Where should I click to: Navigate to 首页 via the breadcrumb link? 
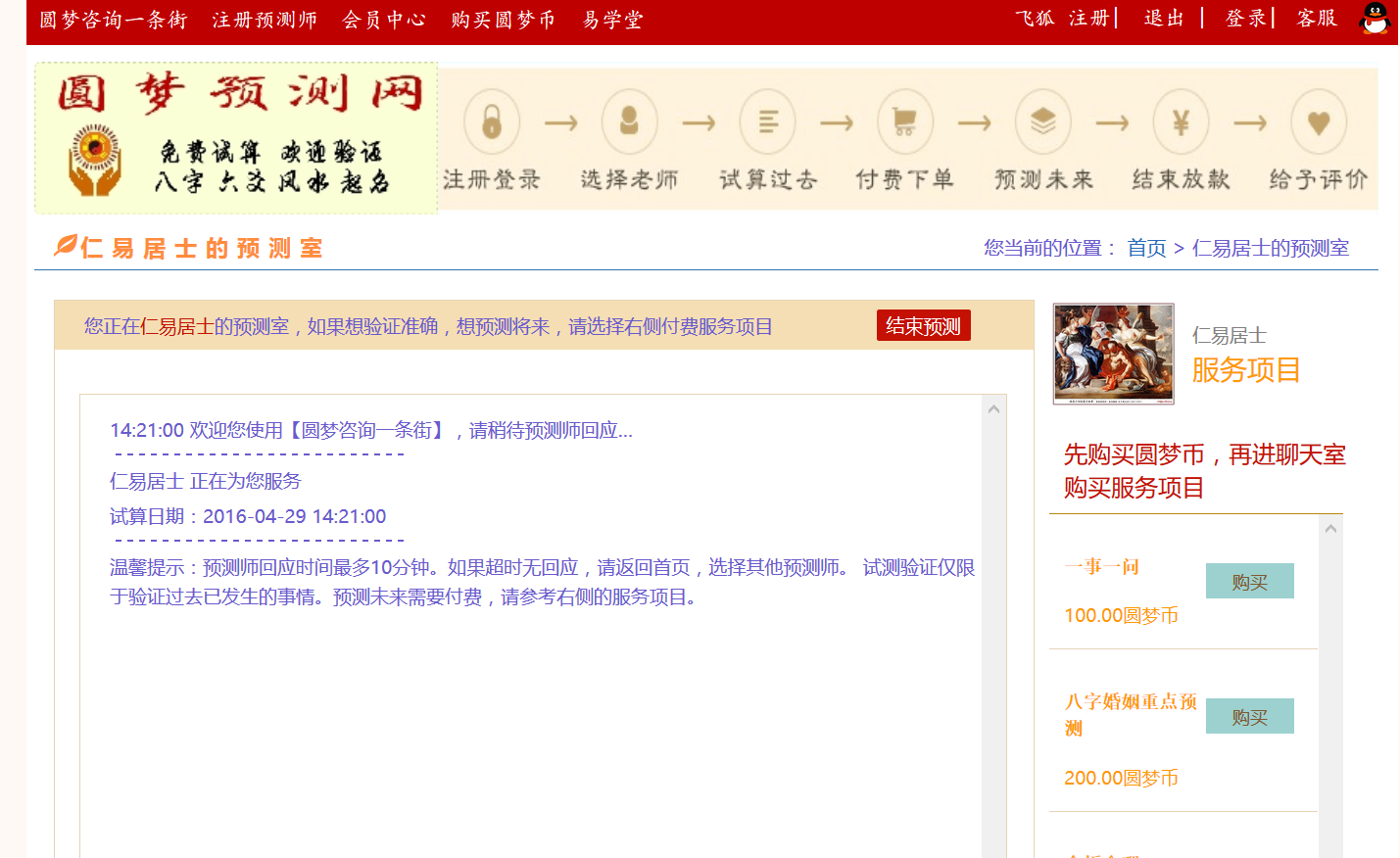1146,247
